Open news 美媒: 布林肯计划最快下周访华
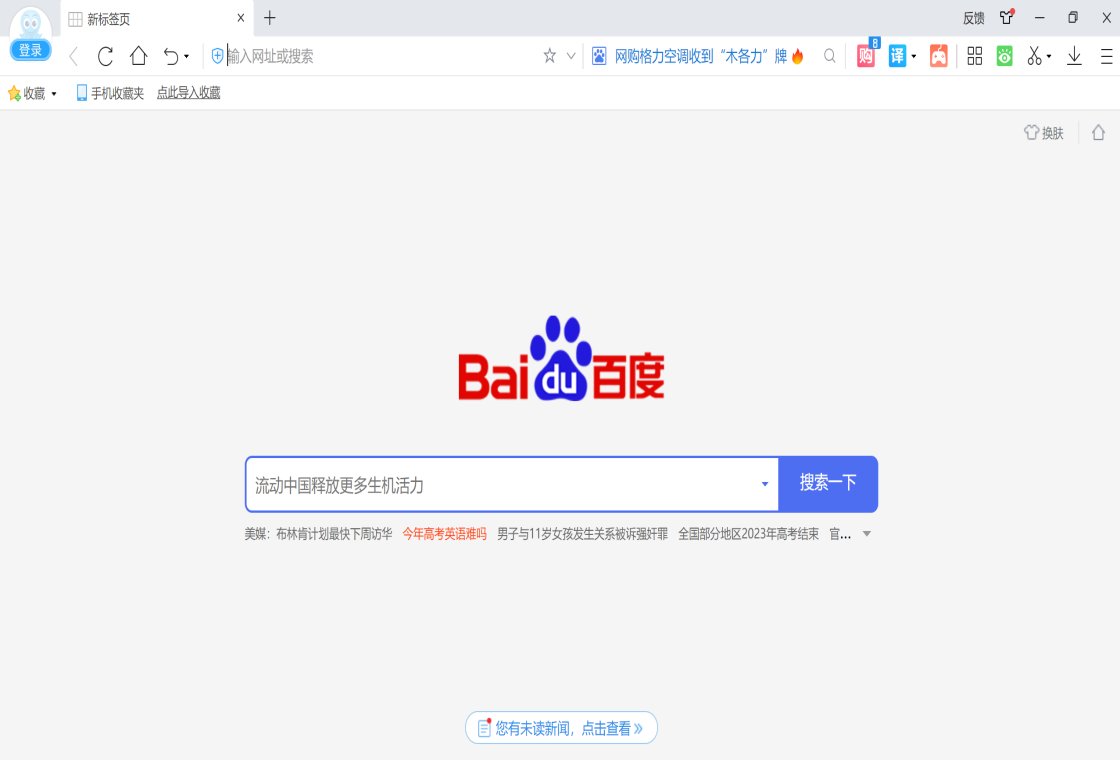This screenshot has width=1120, height=760. (x=318, y=534)
